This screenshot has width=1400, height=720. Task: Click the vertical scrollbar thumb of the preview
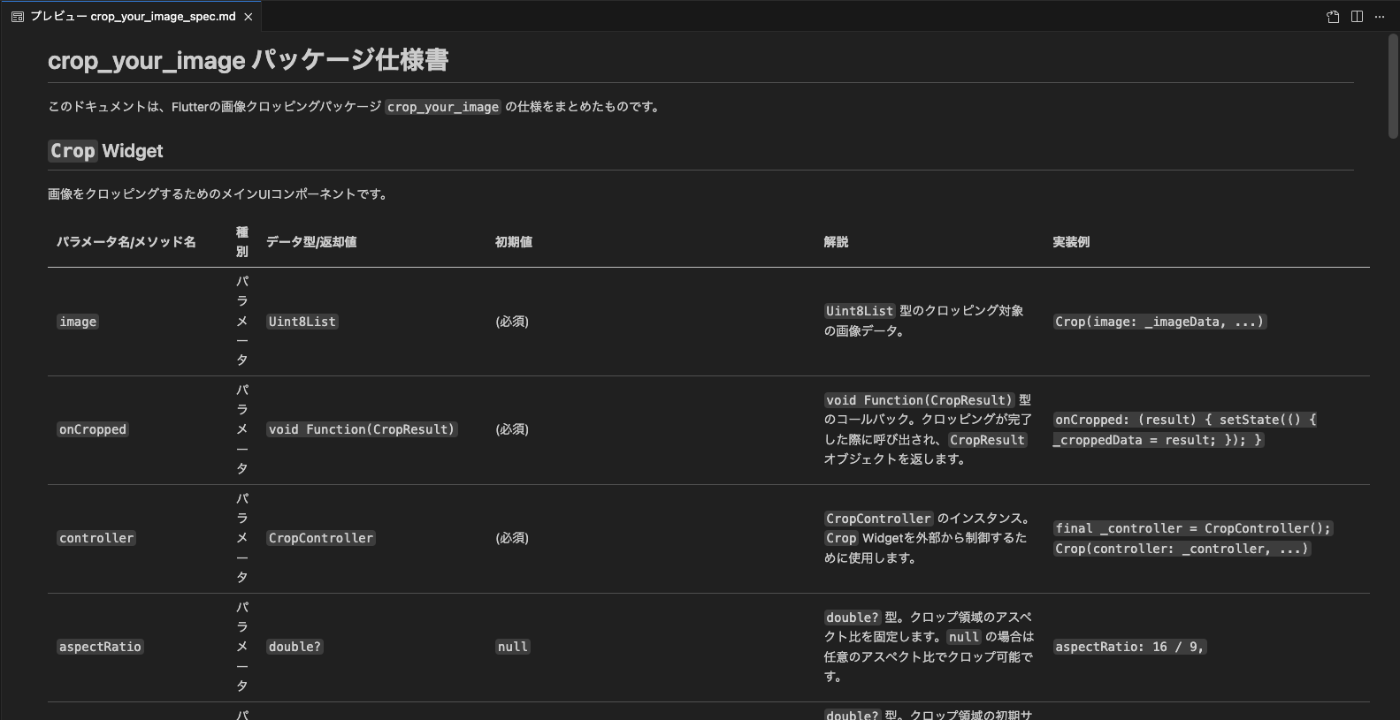pos(1393,85)
